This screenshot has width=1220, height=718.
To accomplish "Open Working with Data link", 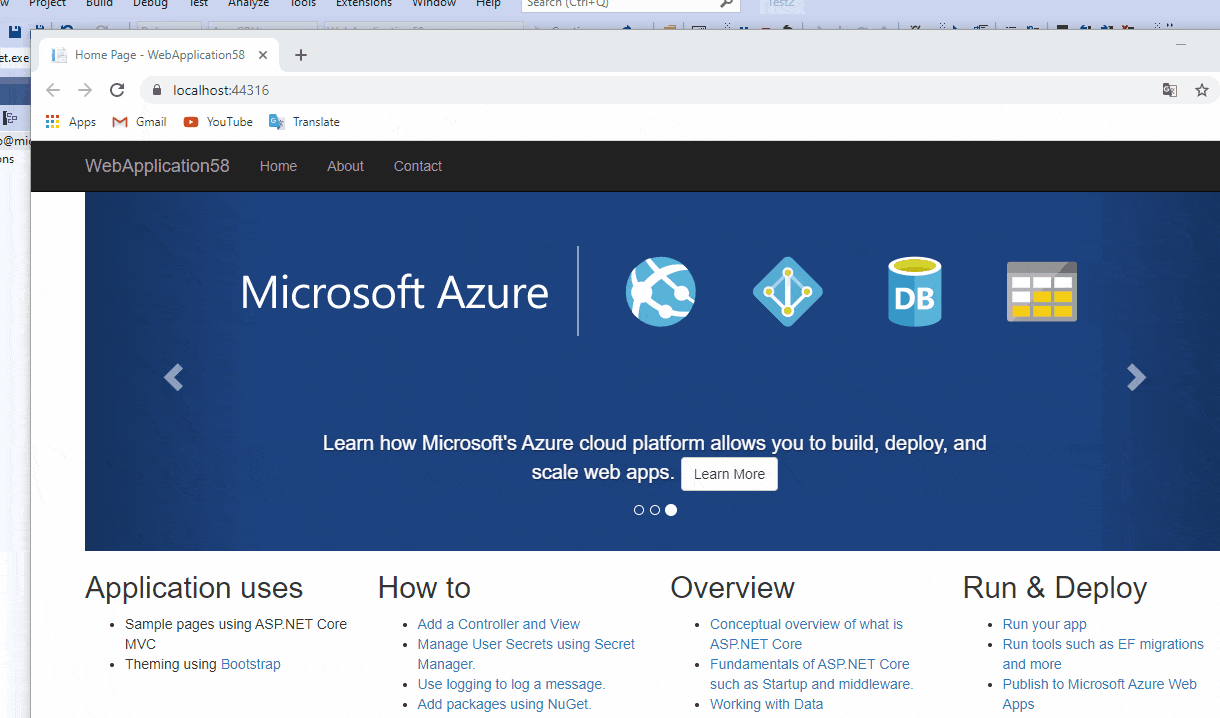I will [767, 704].
